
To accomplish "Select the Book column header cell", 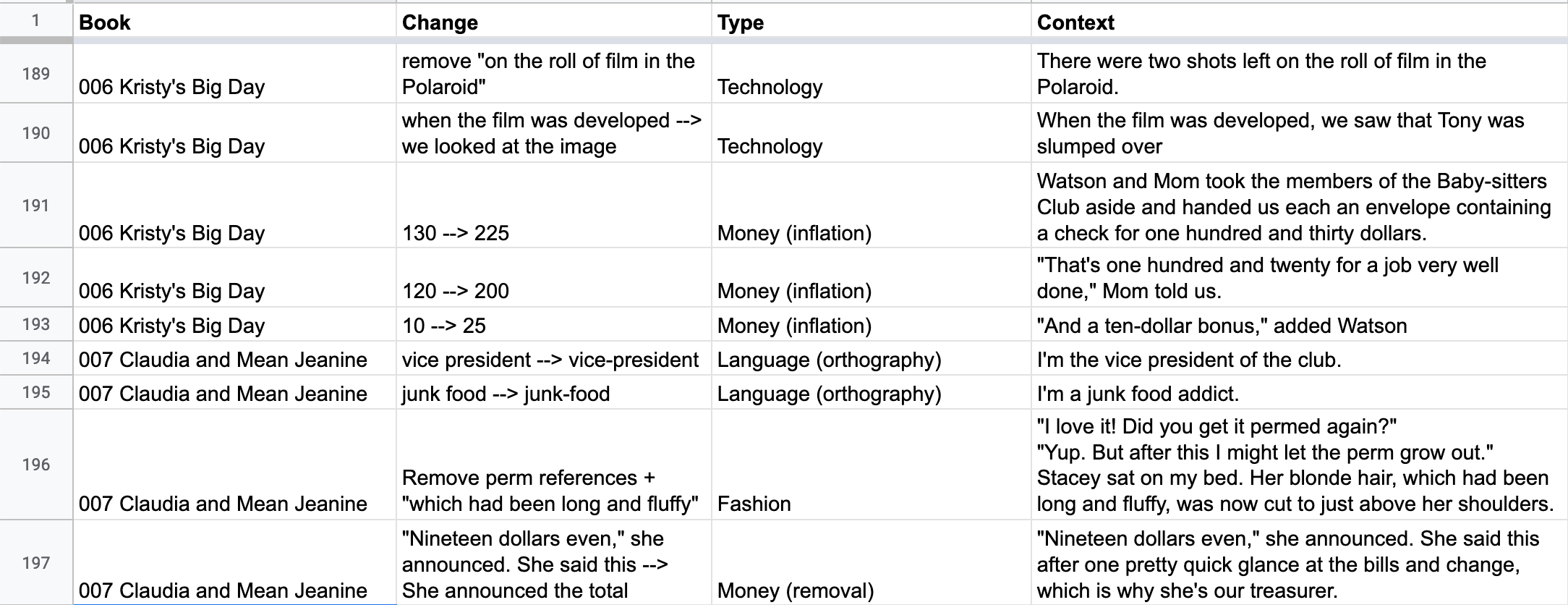I will coord(234,22).
